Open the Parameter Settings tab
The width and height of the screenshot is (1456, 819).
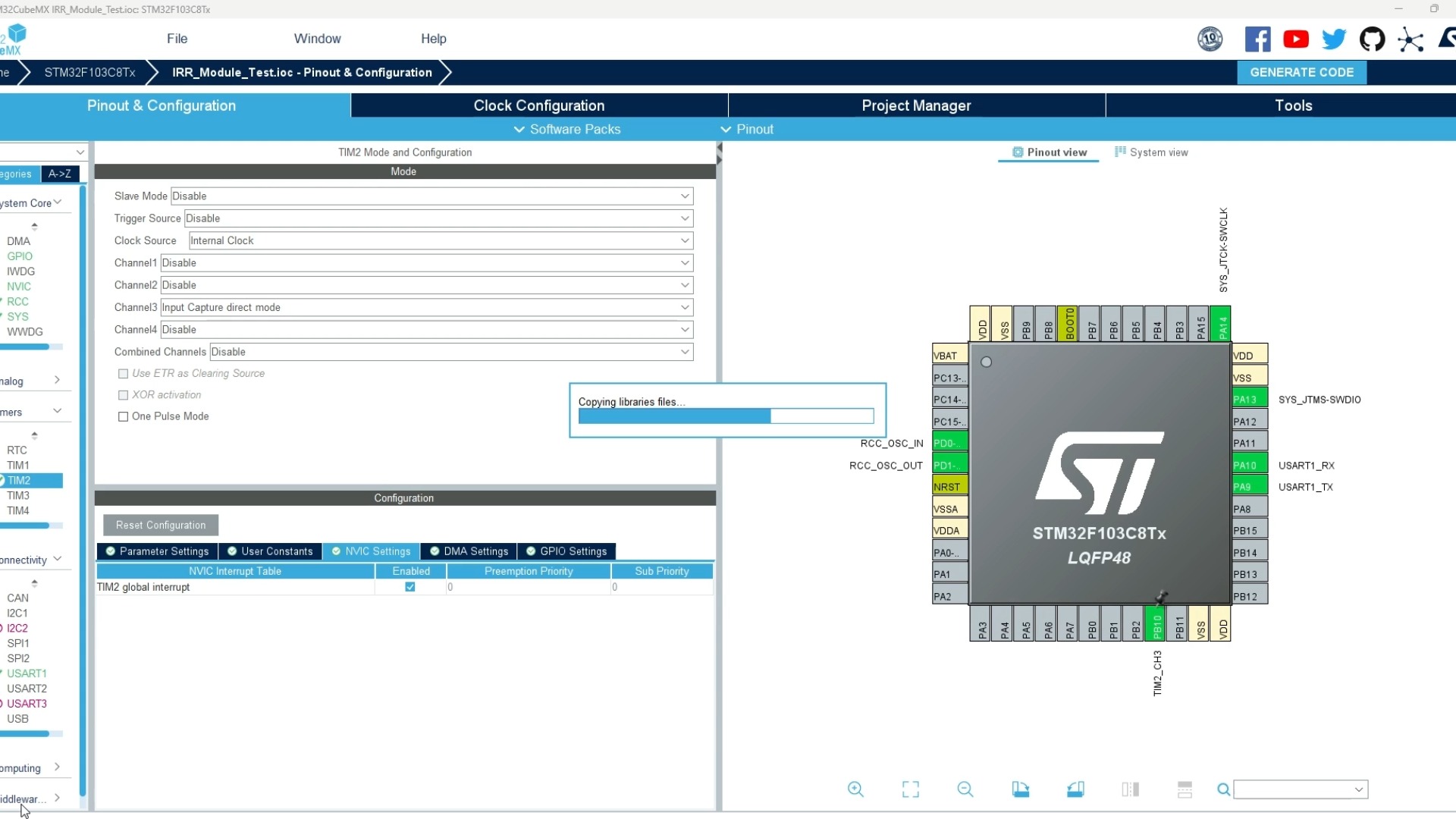(x=157, y=551)
